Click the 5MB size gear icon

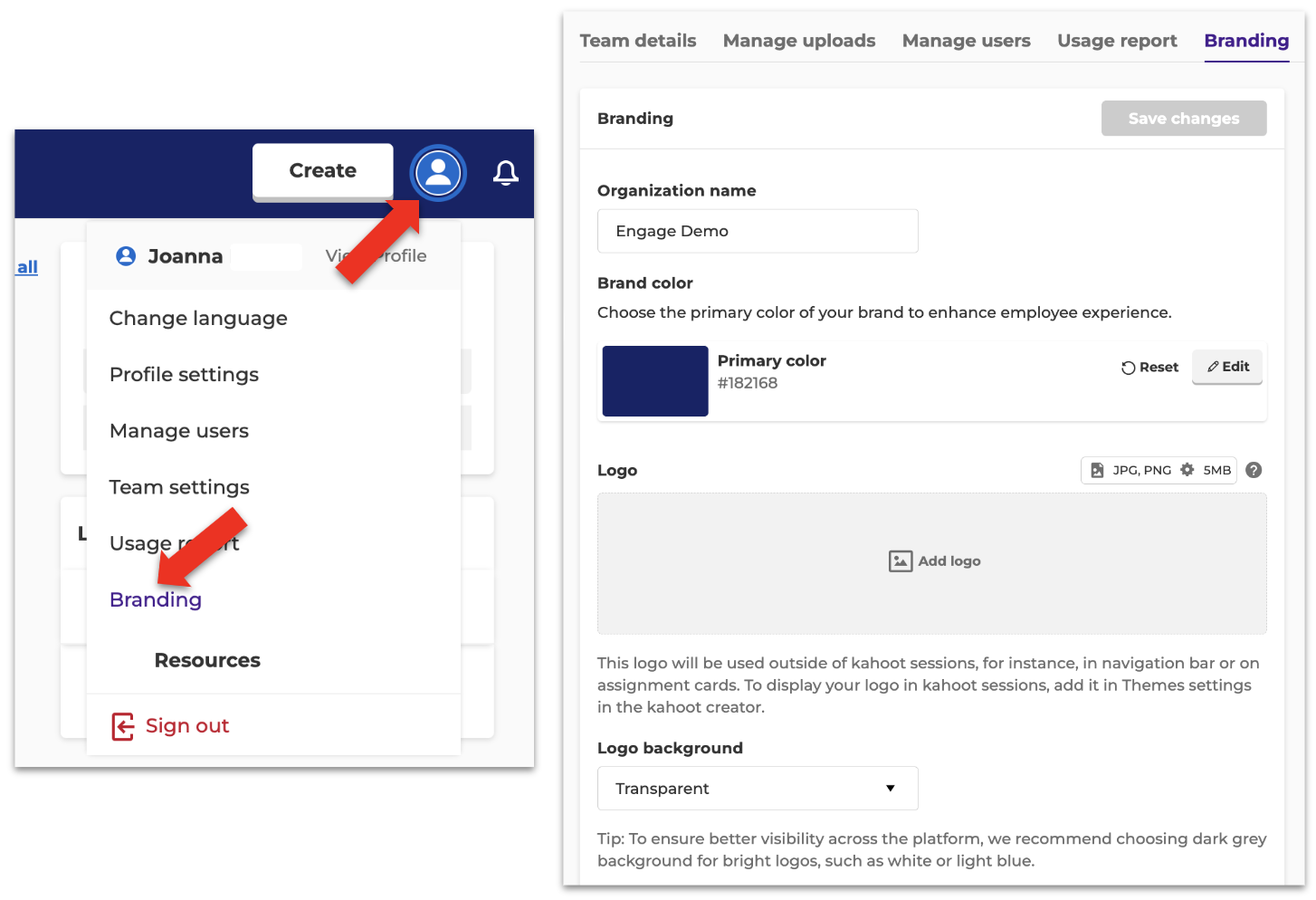[1187, 470]
